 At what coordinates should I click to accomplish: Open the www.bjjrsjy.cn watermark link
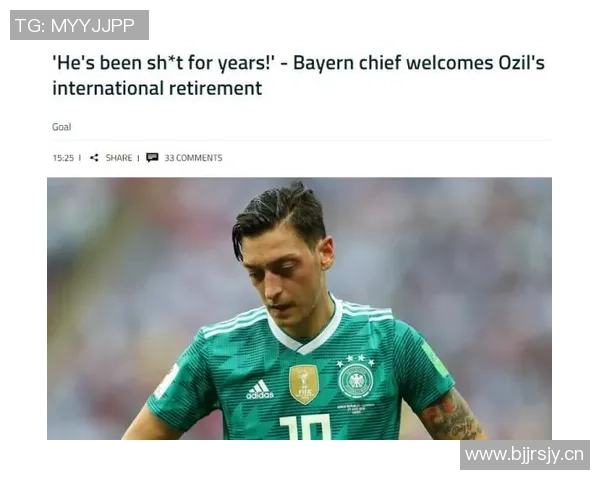click(525, 455)
